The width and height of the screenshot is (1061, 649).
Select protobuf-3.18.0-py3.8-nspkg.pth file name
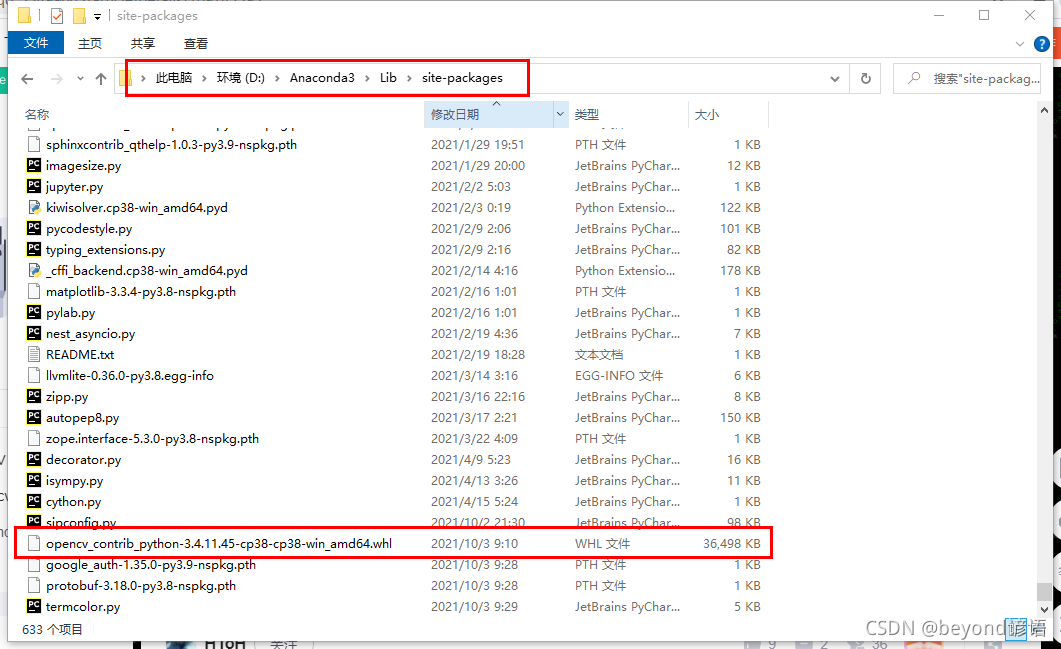click(x=141, y=585)
